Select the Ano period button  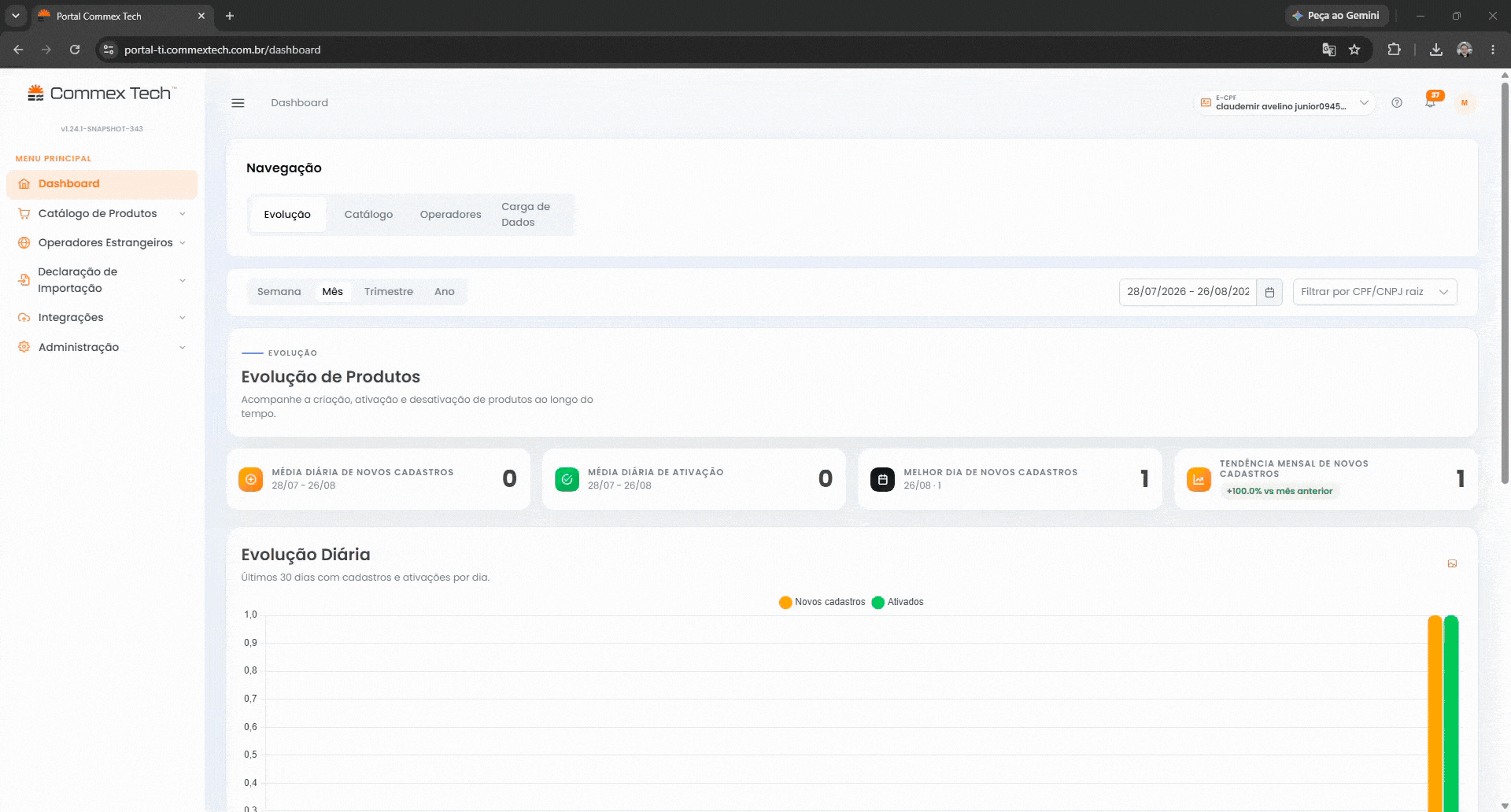[445, 291]
